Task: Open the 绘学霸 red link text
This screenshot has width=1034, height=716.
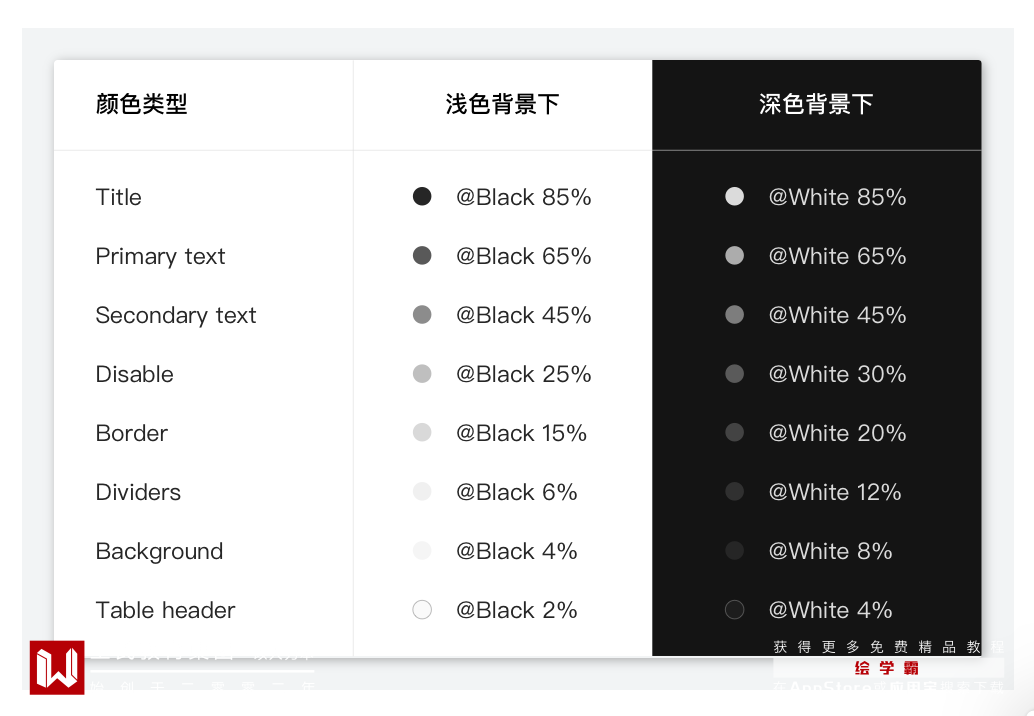Action: 887,668
